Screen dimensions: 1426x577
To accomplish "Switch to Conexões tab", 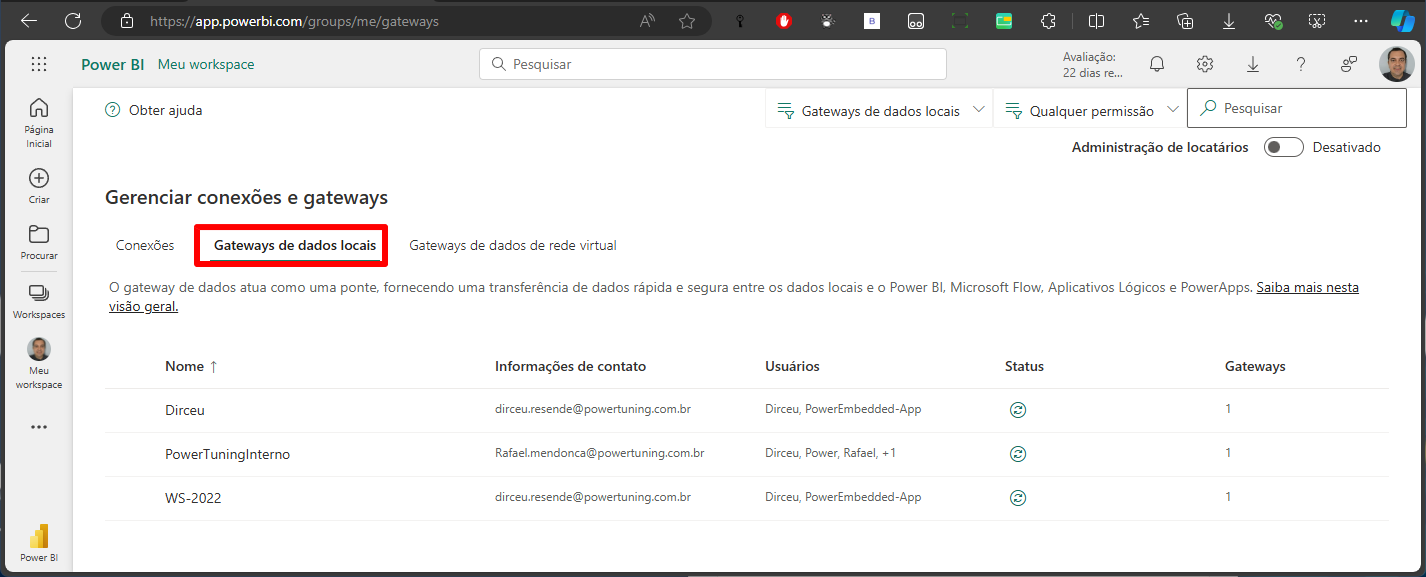I will pos(145,245).
